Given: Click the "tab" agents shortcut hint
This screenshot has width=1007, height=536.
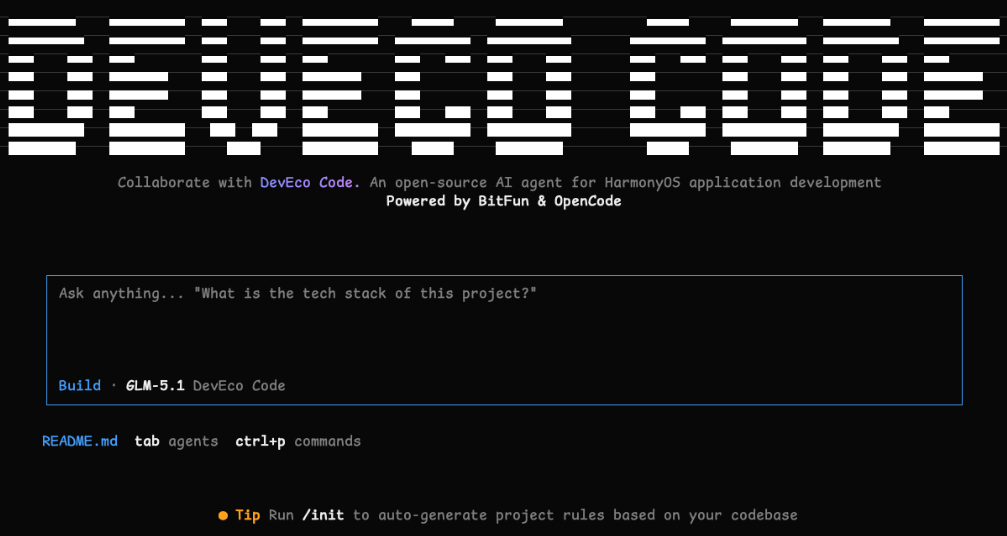Looking at the screenshot, I should pyautogui.click(x=147, y=442).
